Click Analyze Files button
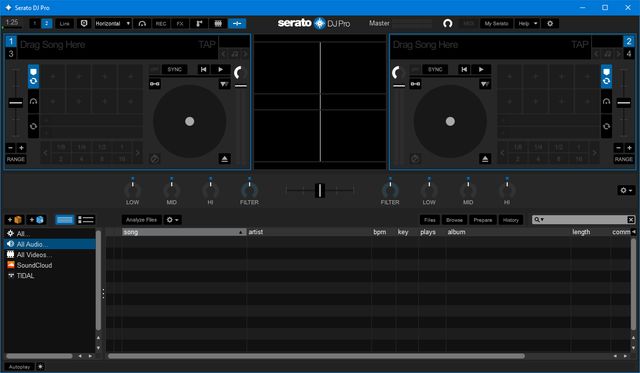Screen dimensions: 640x373 [x=141, y=220]
